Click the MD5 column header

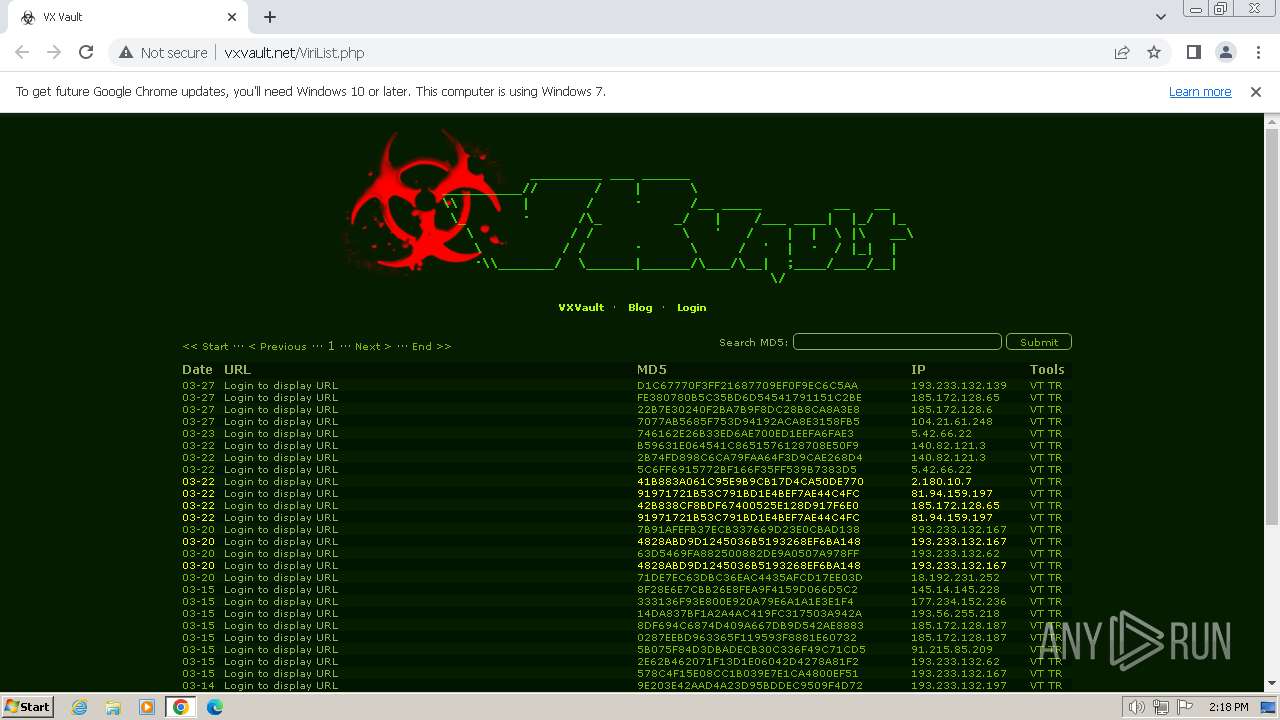(651, 369)
